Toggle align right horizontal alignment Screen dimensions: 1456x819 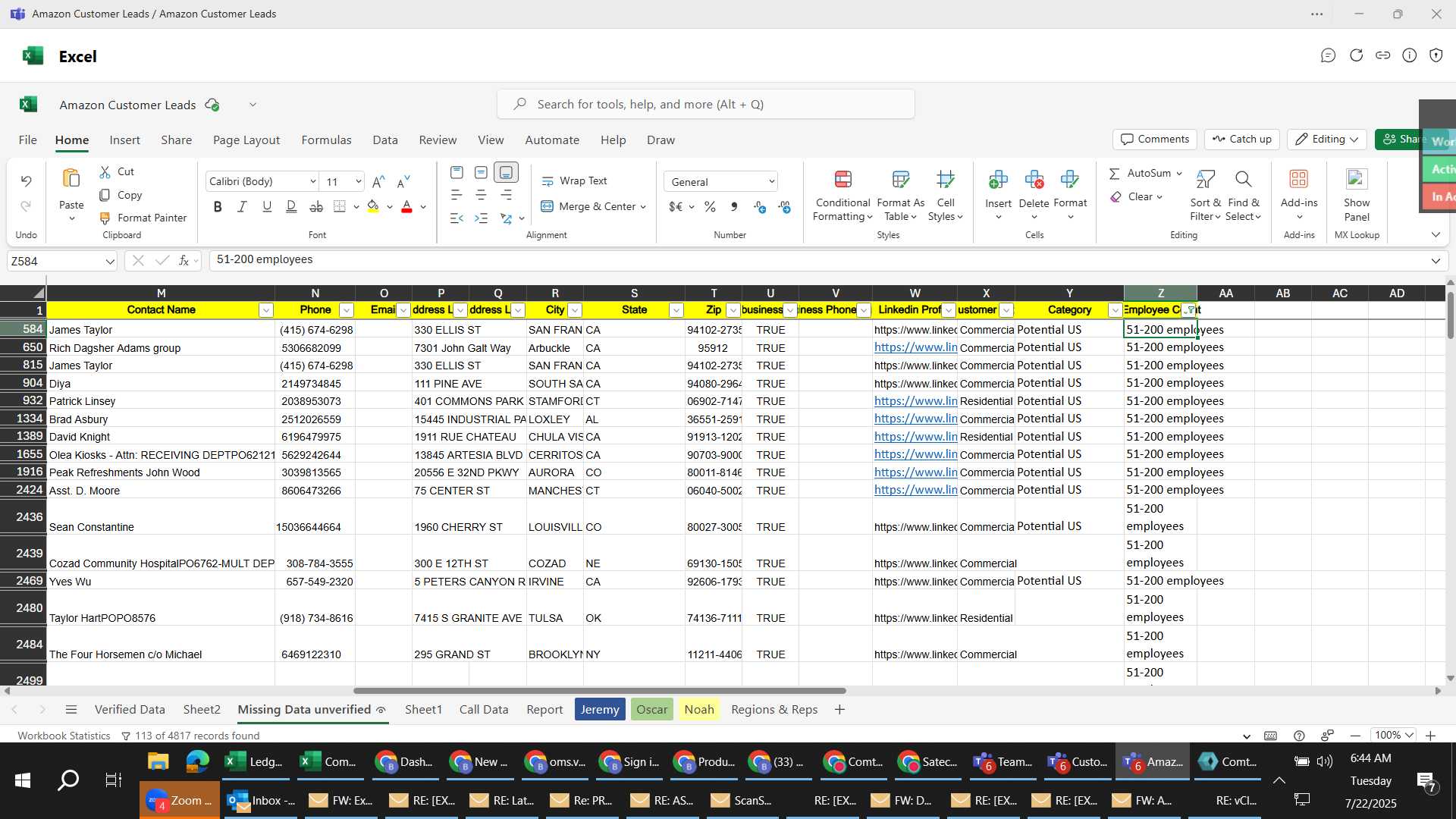tap(506, 195)
